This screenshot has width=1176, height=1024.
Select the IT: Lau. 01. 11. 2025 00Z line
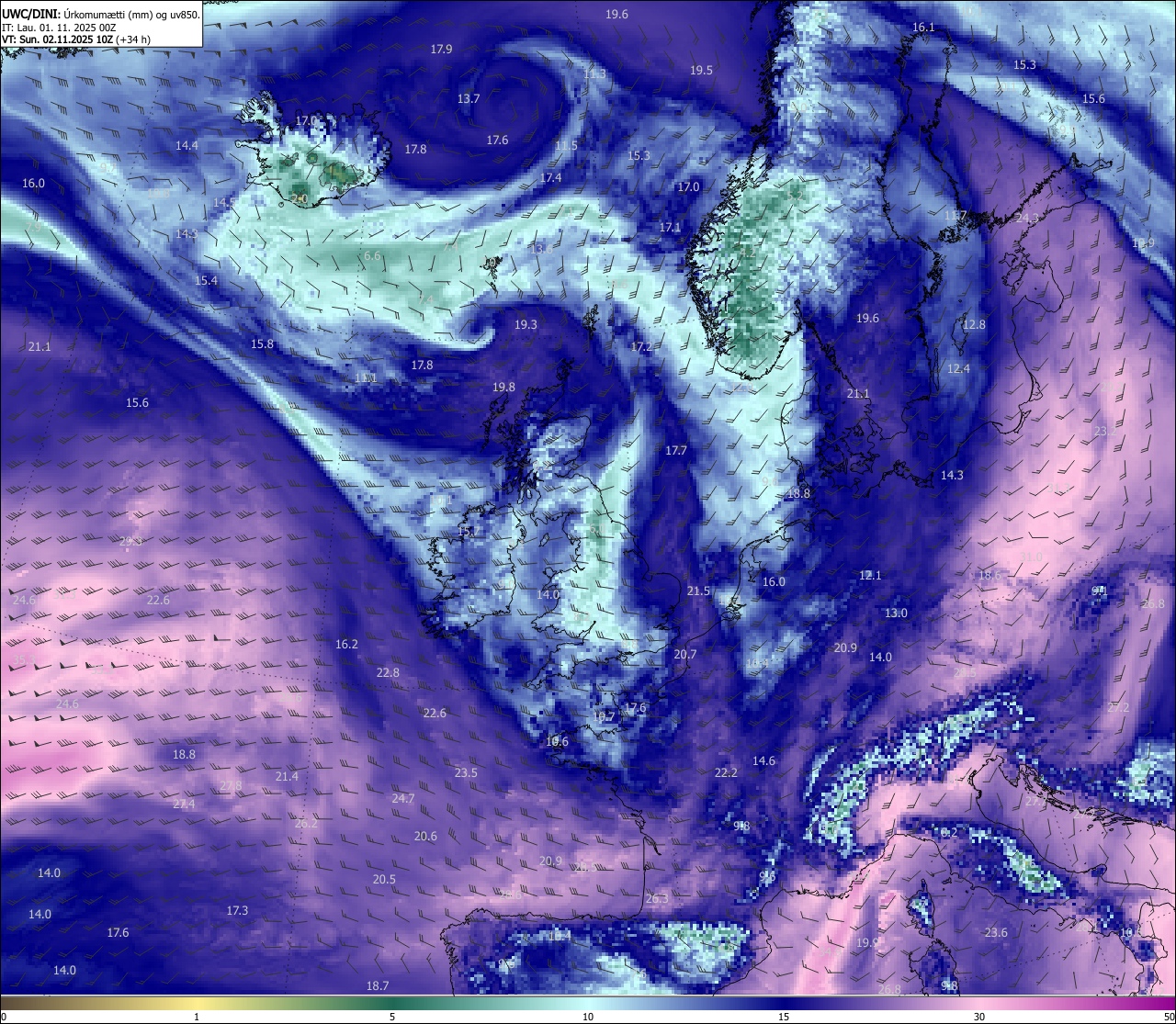(x=59, y=28)
